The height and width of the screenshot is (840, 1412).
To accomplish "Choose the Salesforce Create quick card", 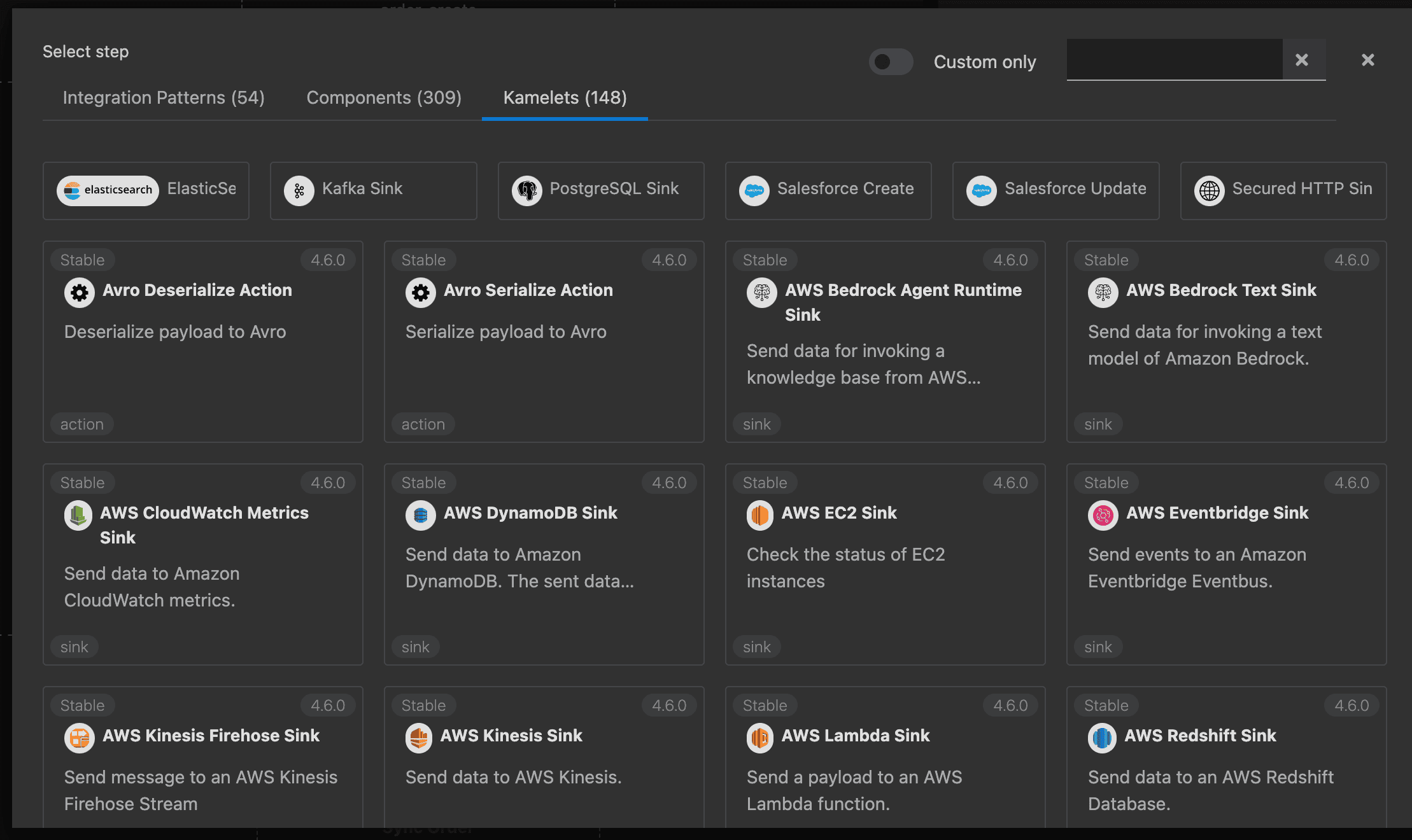I will [828, 190].
